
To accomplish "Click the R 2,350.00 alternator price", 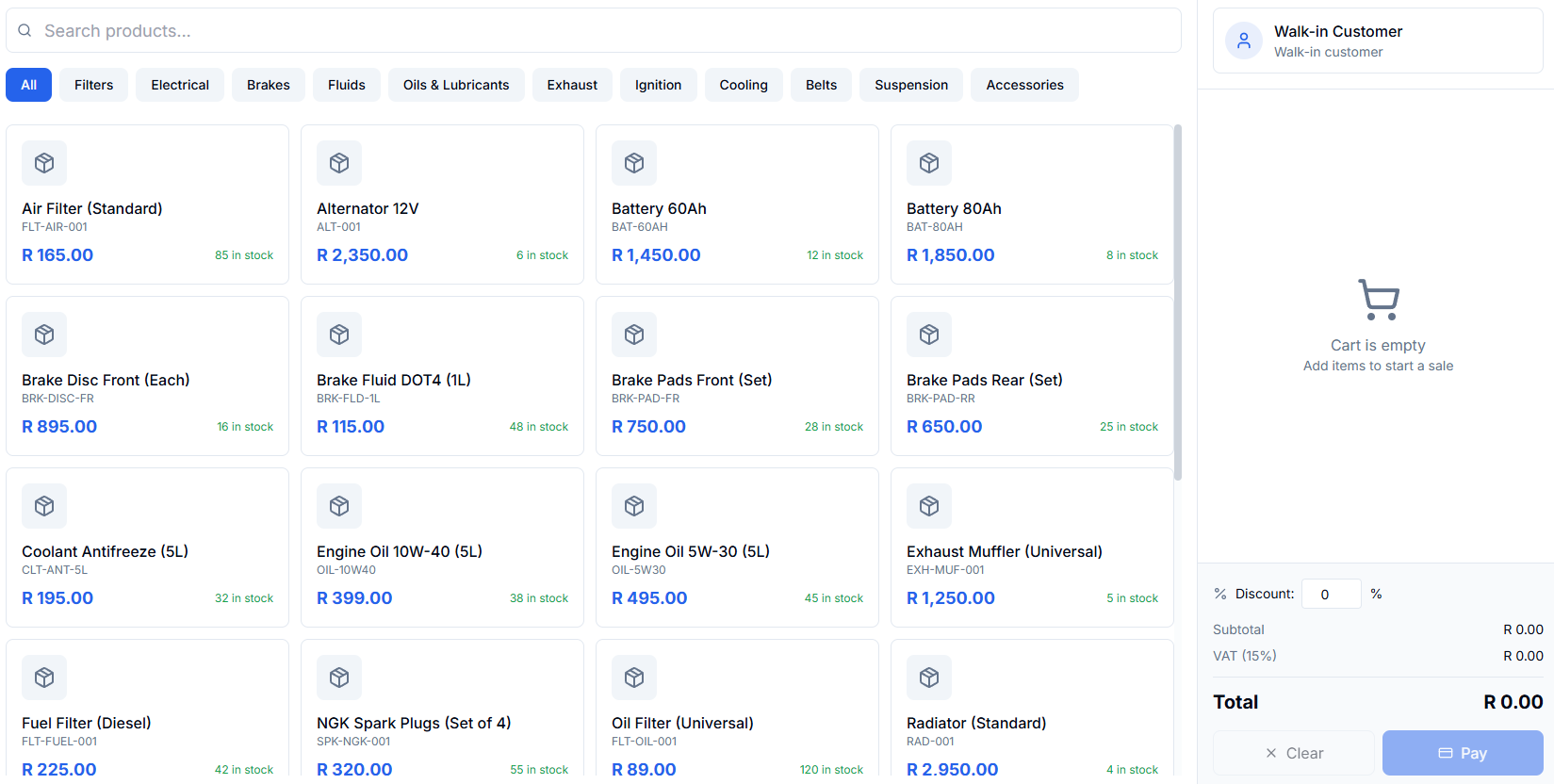I will pos(362,255).
